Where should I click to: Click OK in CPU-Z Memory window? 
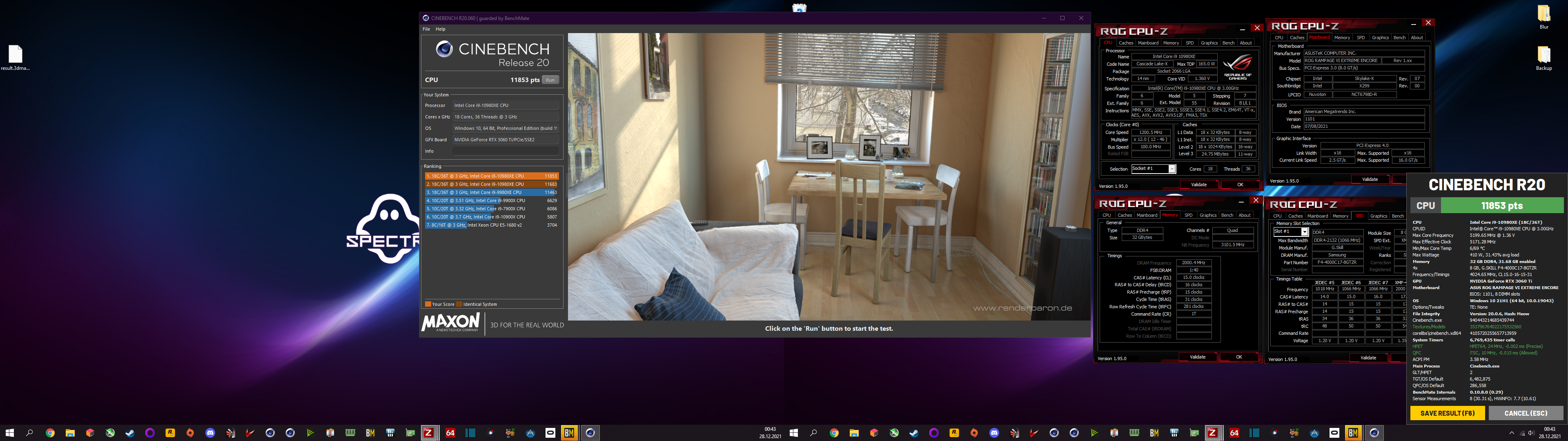[x=1239, y=357]
